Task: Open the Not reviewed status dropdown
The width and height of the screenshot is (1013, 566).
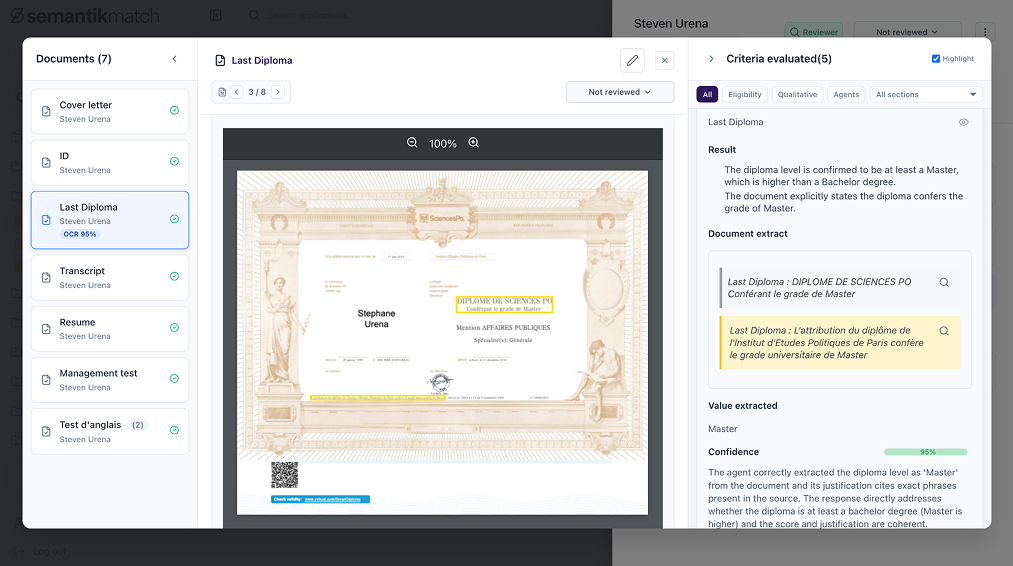Action: [620, 92]
